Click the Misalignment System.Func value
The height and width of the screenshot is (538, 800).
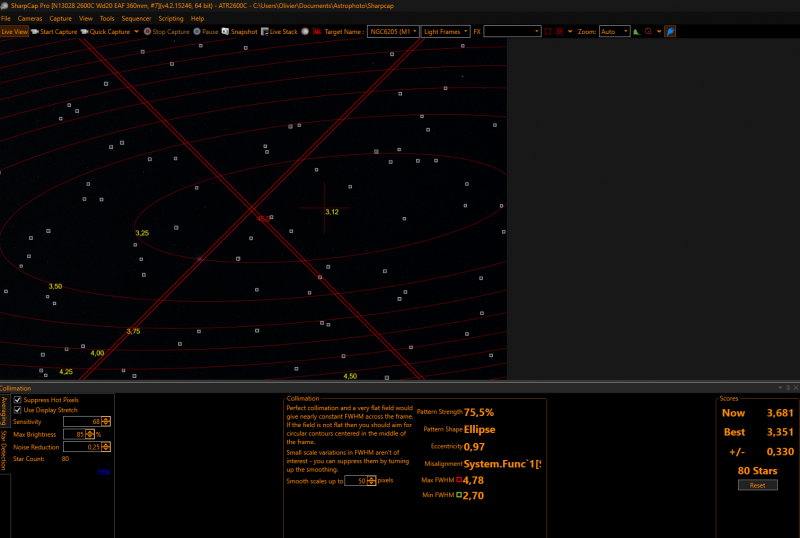502,463
